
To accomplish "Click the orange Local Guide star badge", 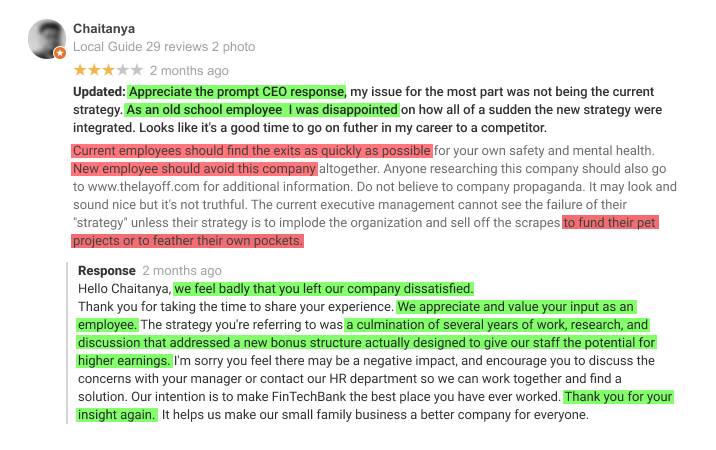I will (x=60, y=53).
